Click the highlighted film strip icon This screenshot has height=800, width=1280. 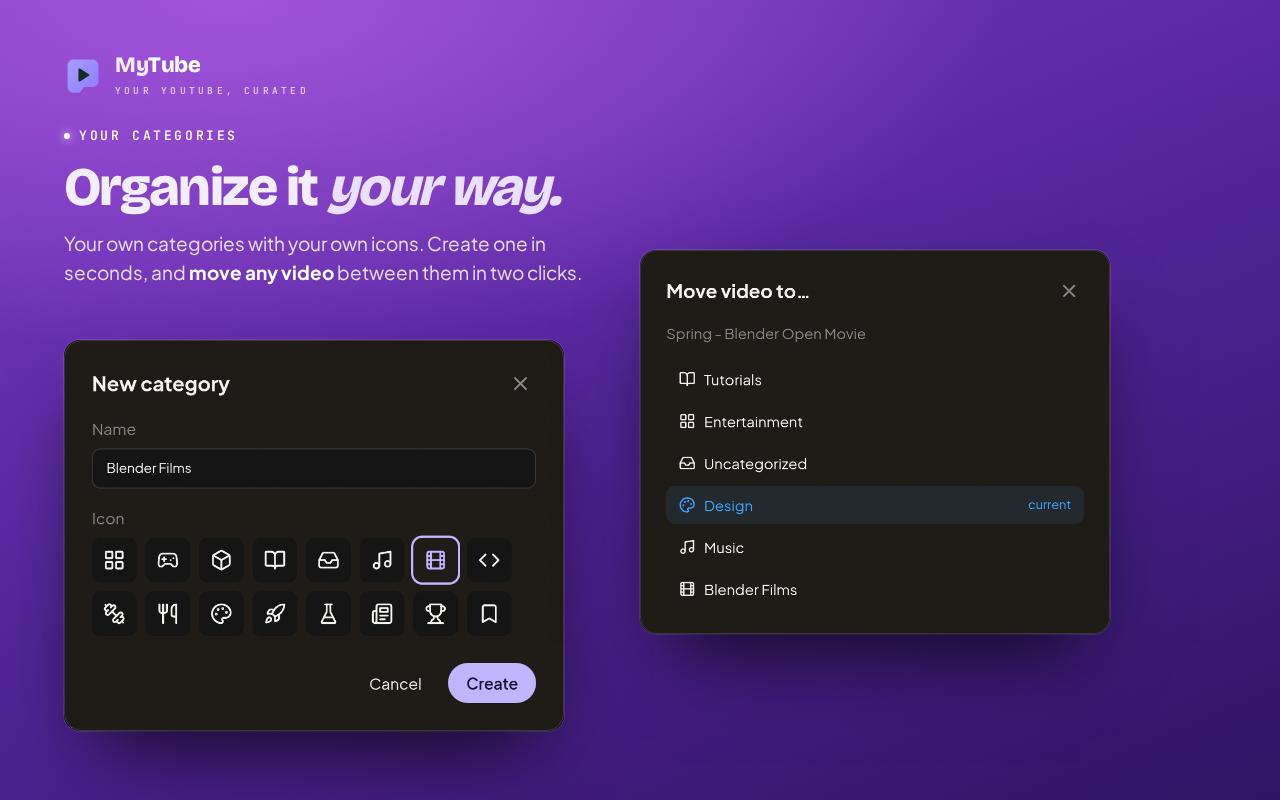[x=436, y=560]
